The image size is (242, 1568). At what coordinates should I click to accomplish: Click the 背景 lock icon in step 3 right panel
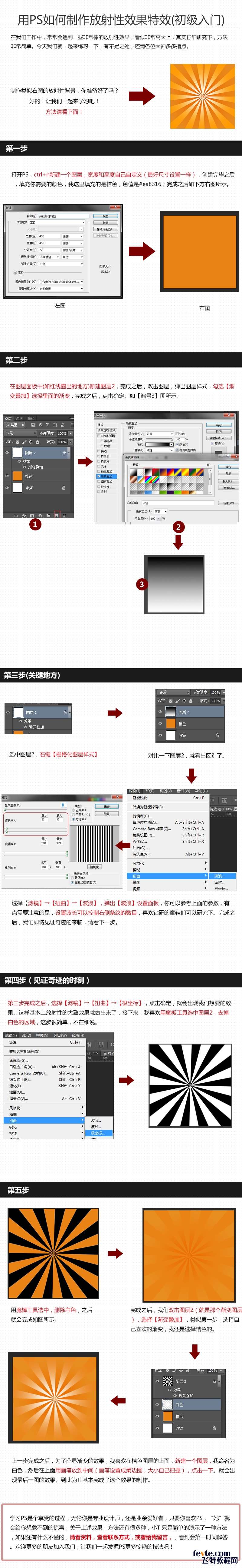(x=217, y=736)
